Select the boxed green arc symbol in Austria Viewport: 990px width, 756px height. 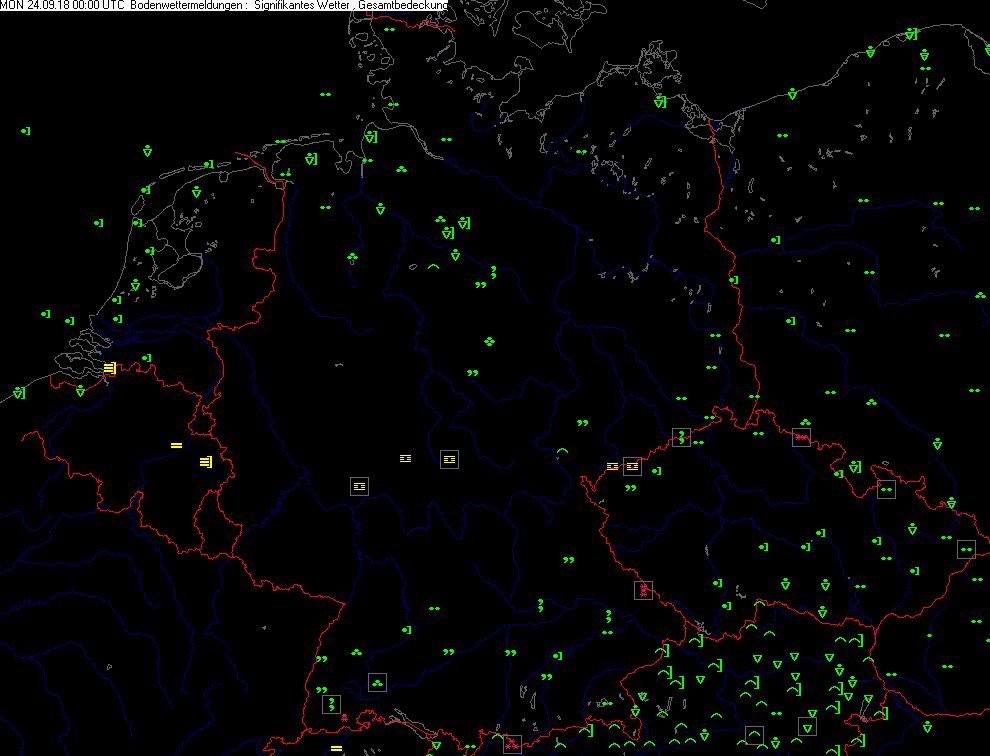coord(754,736)
